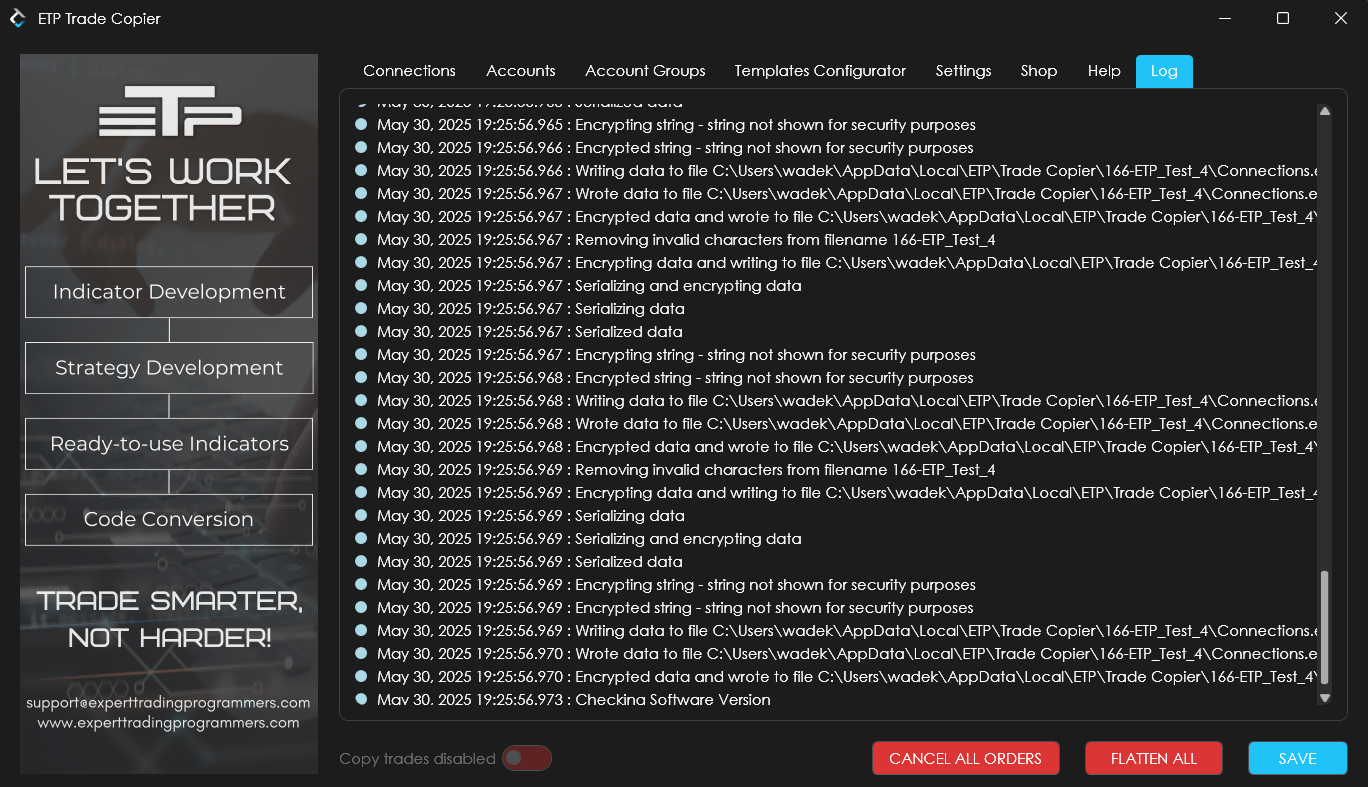This screenshot has height=787, width=1368.
Task: Select the 19:25:56.968 Writing data to file entry
Action: tap(835, 401)
